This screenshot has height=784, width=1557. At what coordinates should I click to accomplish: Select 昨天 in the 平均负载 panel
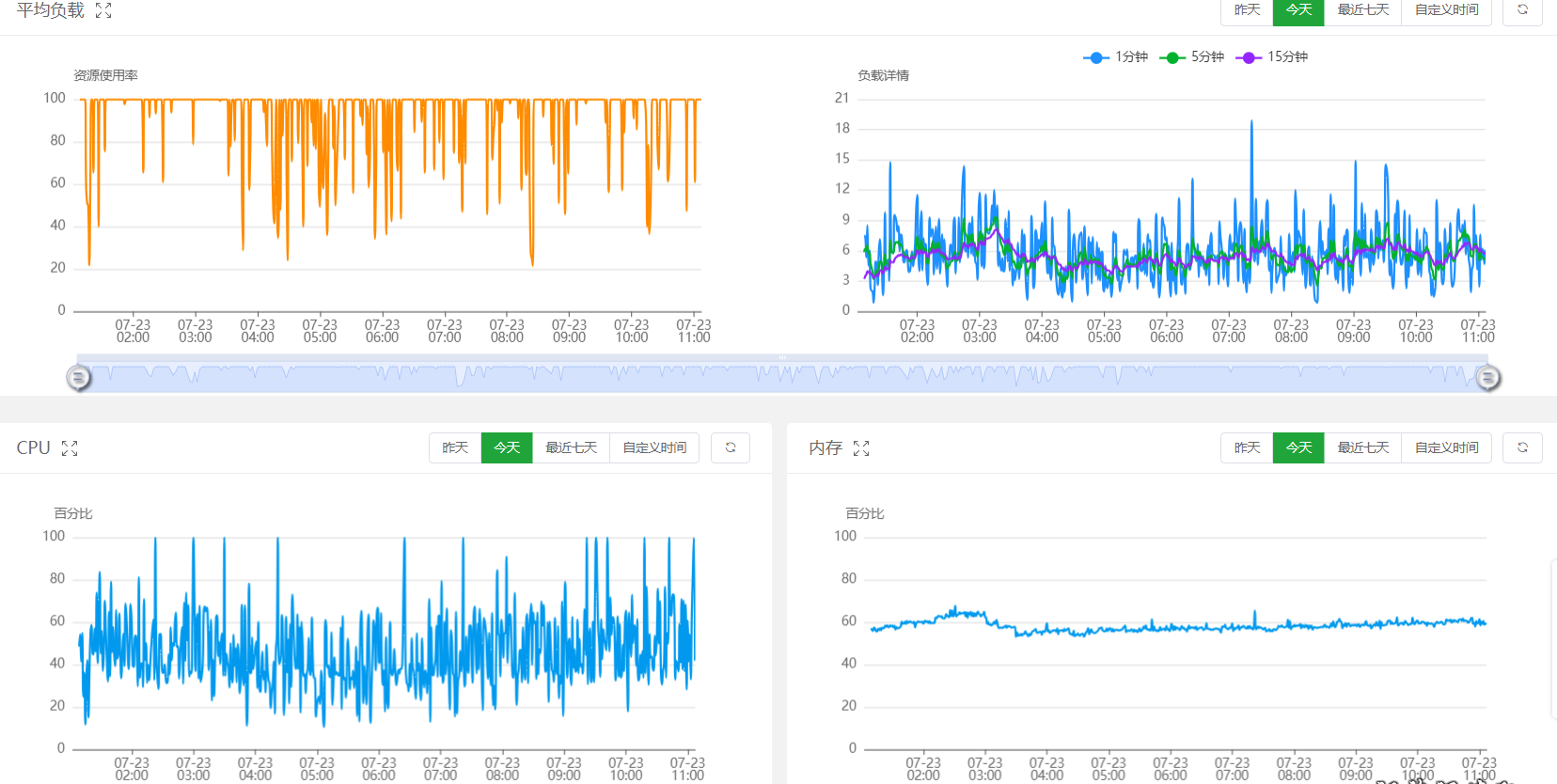coord(1247,9)
